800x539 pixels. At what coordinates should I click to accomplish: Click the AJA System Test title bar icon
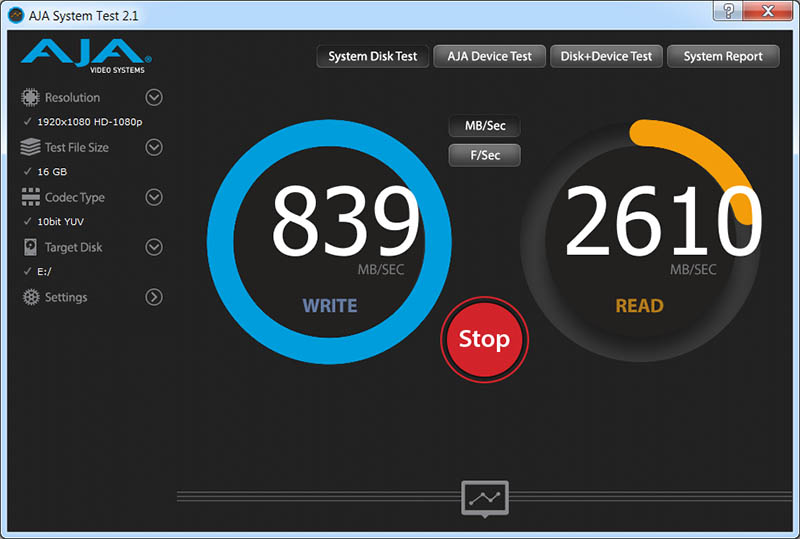16,15
